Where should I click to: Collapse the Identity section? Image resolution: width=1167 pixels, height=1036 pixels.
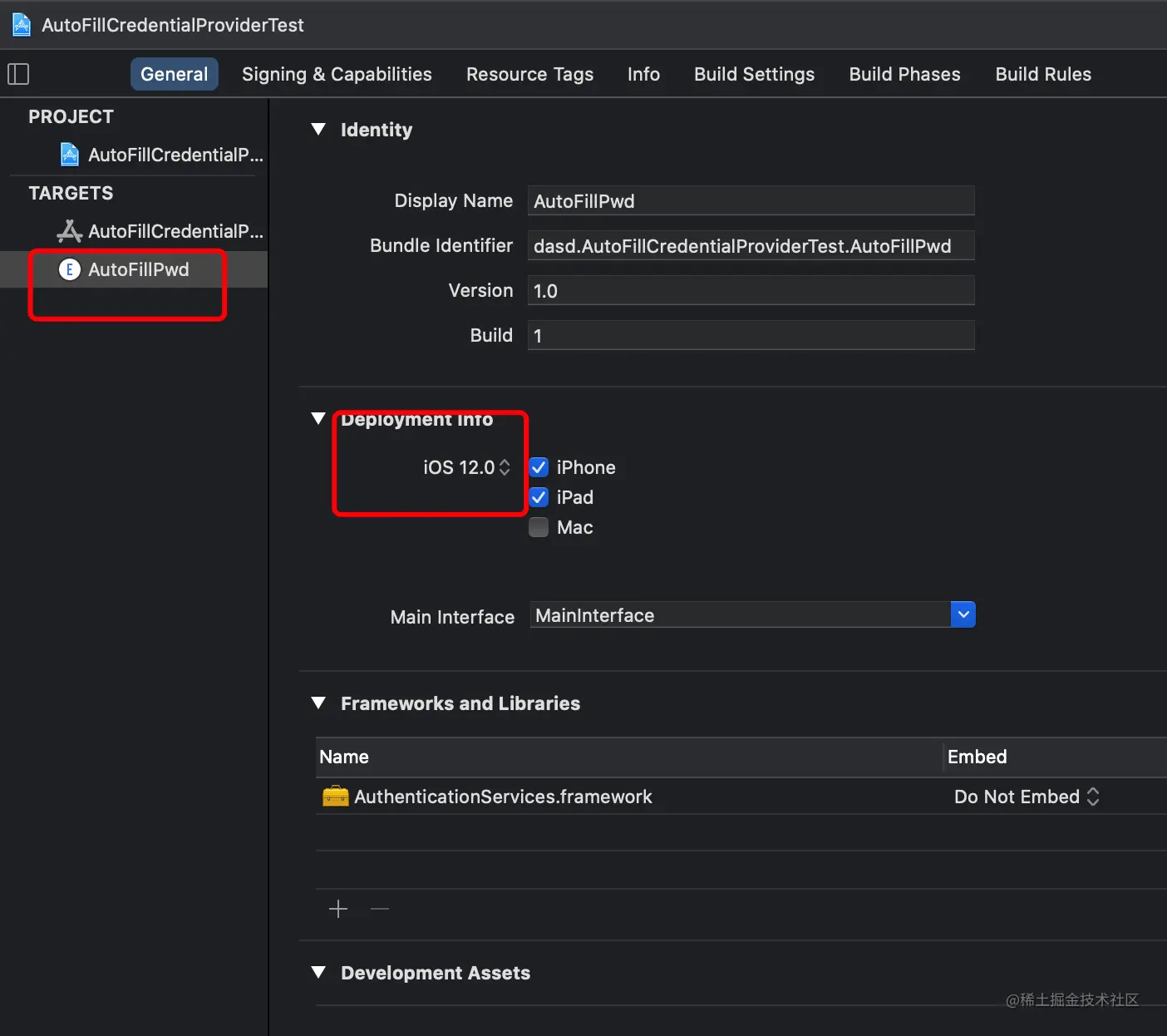(318, 129)
